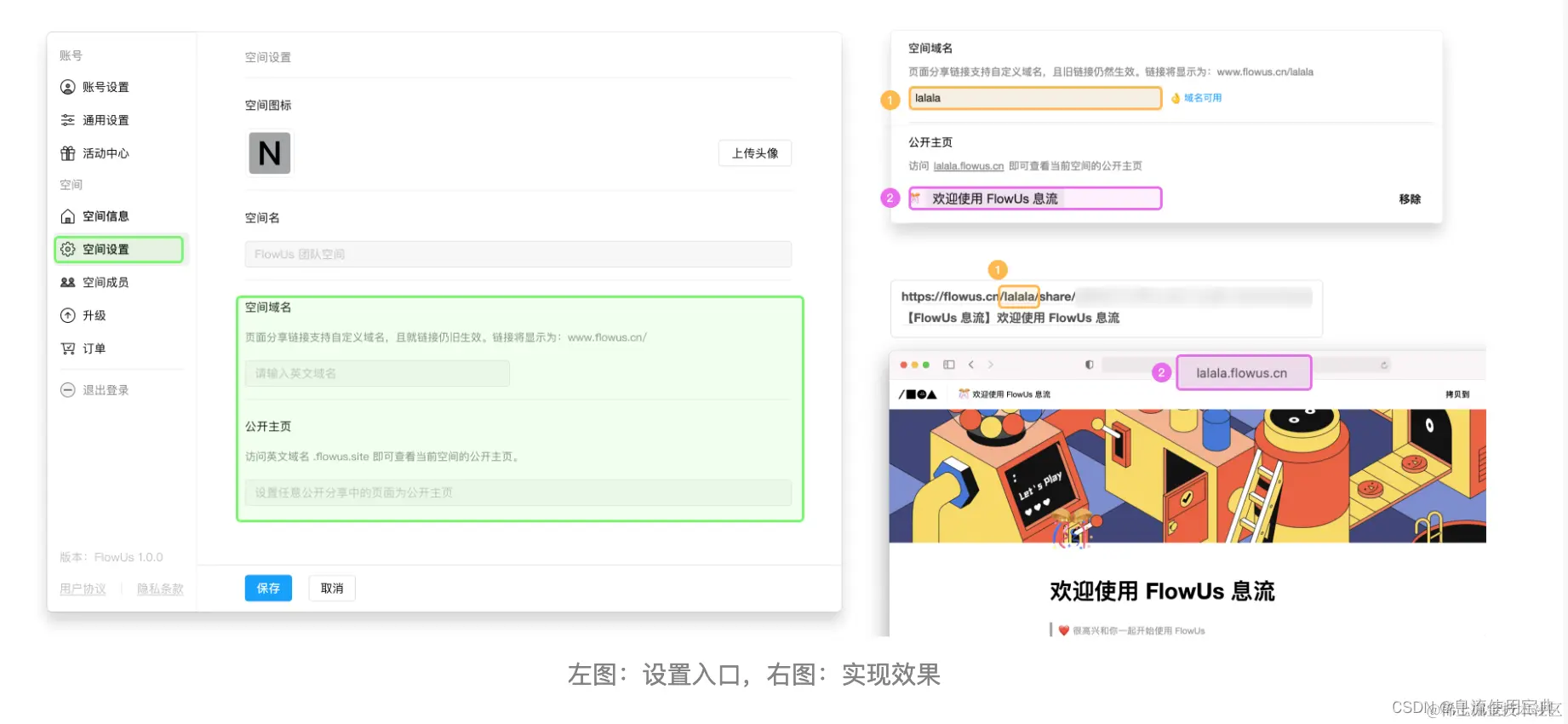Click the logout minus-circle icon
Viewport: 1568px width, 724px height.
click(68, 390)
